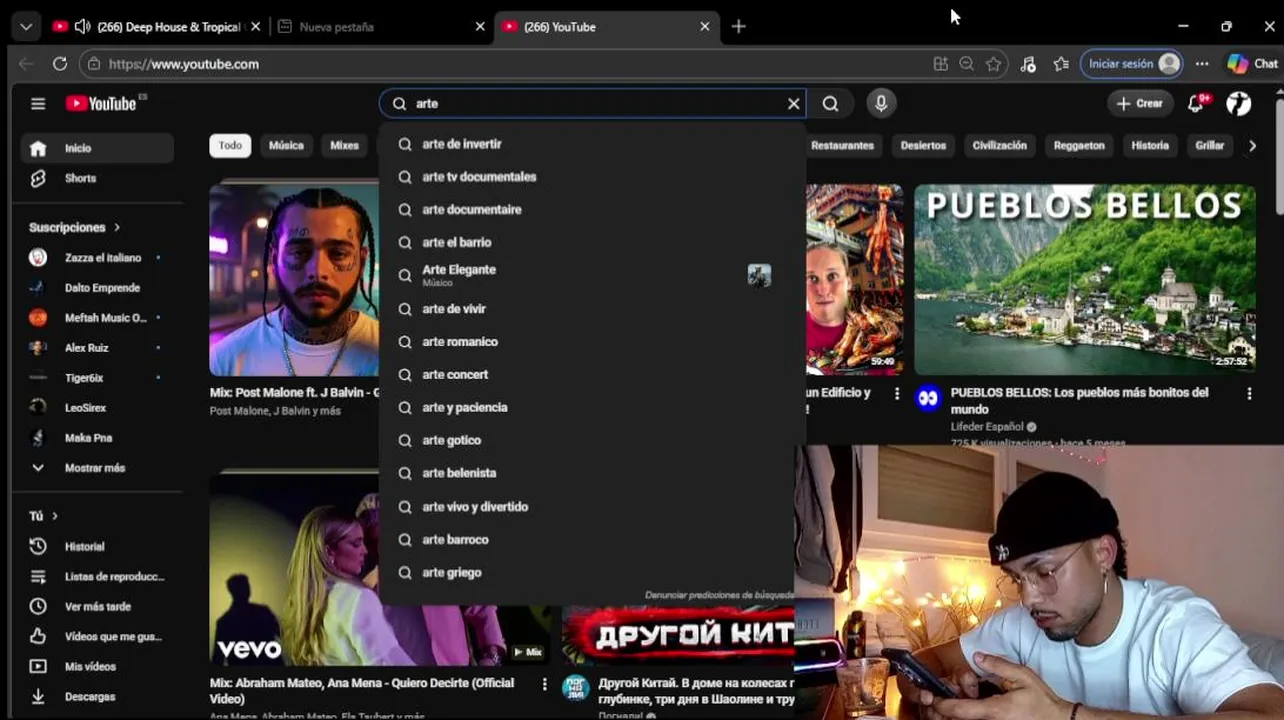Image resolution: width=1284 pixels, height=720 pixels.
Task: Select the Desiertos filter chip
Action: pos(923,145)
